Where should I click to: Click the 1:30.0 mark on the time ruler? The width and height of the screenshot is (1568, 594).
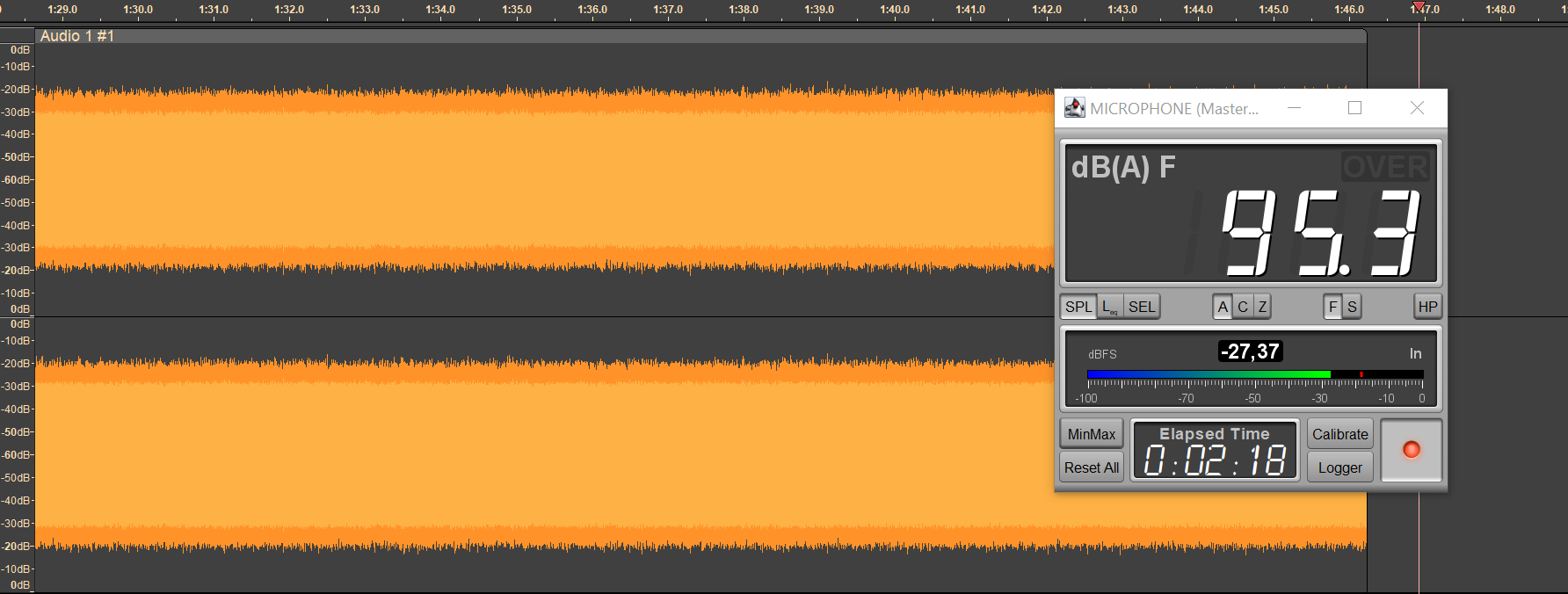(138, 10)
